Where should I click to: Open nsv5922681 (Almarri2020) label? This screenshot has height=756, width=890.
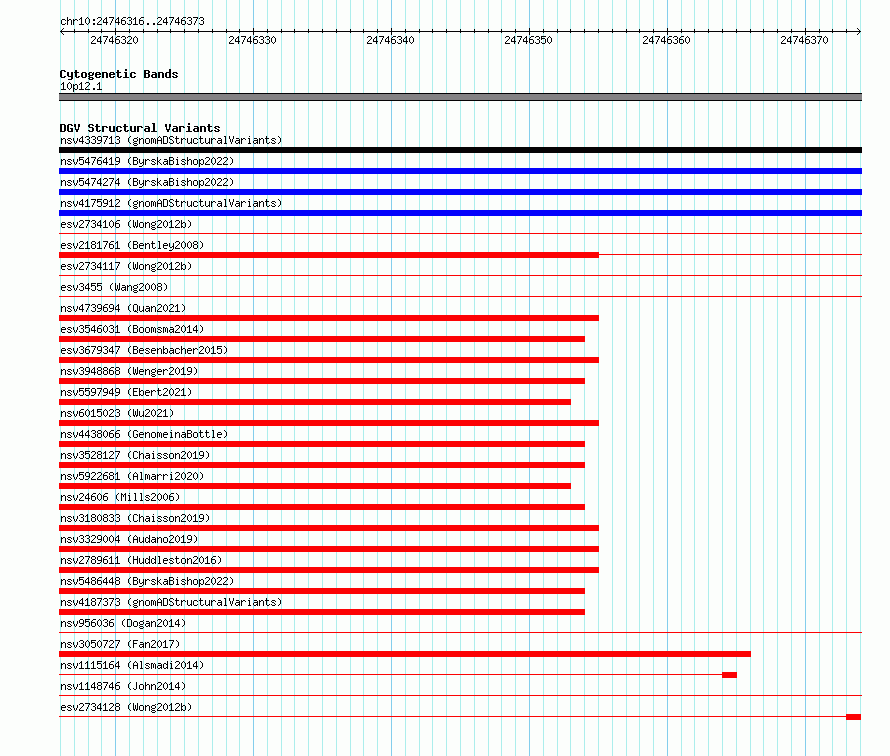point(132,476)
